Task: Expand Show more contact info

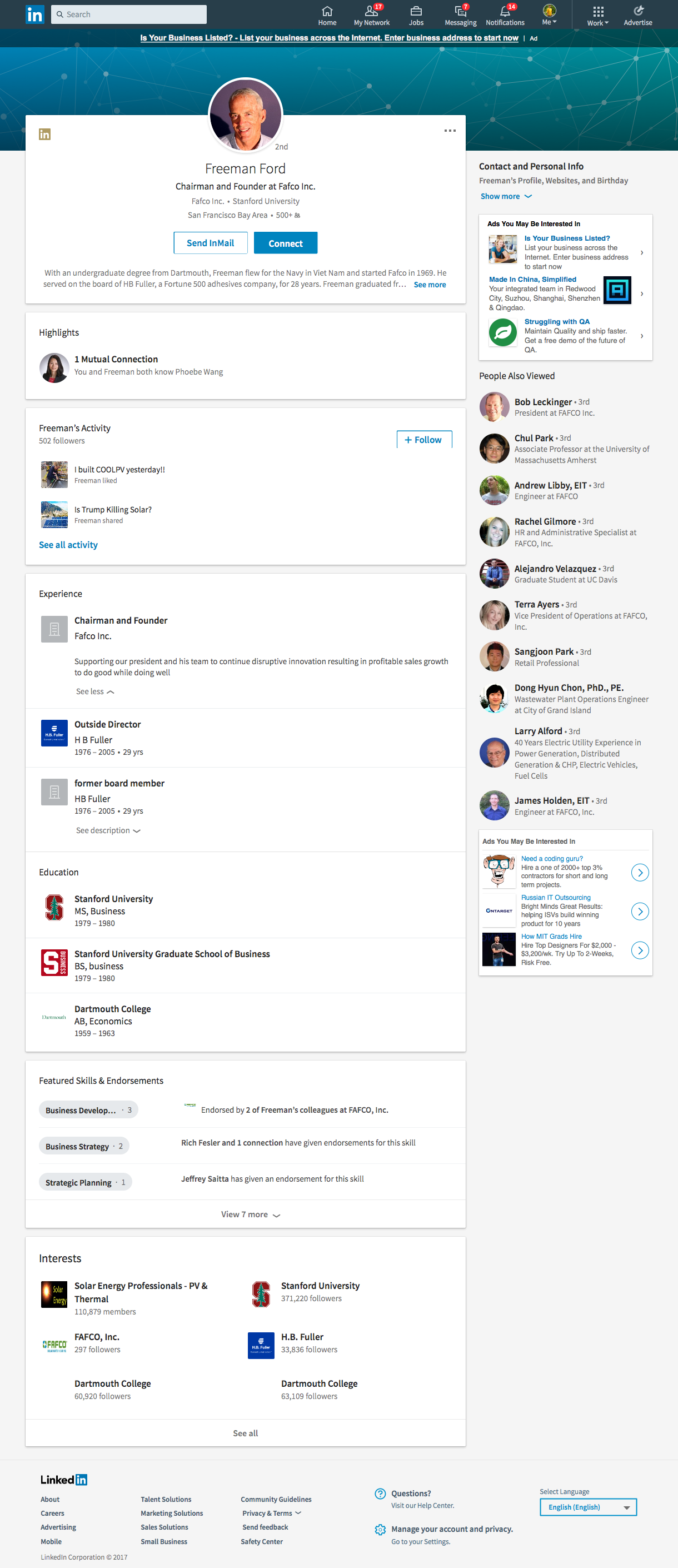Action: pos(506,196)
